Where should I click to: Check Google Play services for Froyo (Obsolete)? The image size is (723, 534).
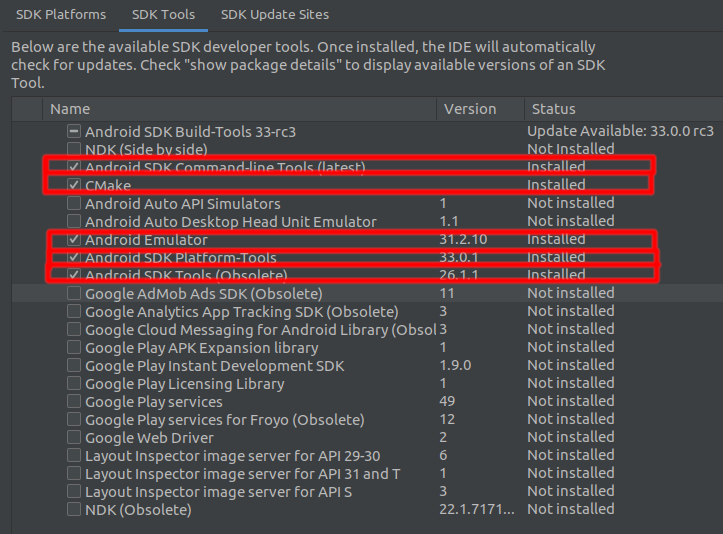point(74,419)
